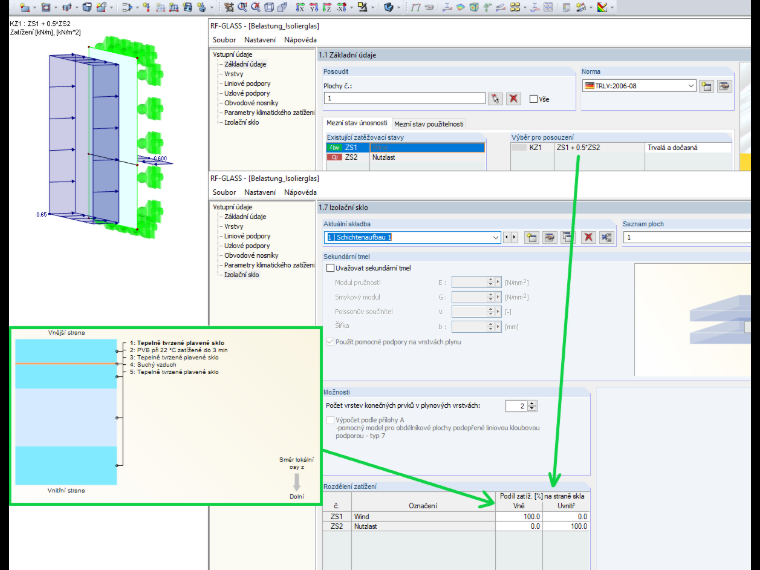The image size is (760, 570).
Task: Select Základní údaje in lower window tree
Action: tap(245, 217)
